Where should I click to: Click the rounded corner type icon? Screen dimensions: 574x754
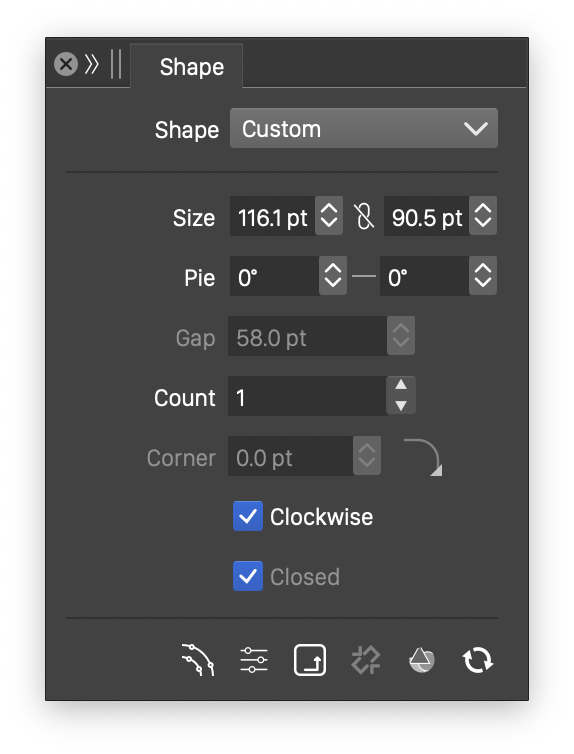(423, 457)
